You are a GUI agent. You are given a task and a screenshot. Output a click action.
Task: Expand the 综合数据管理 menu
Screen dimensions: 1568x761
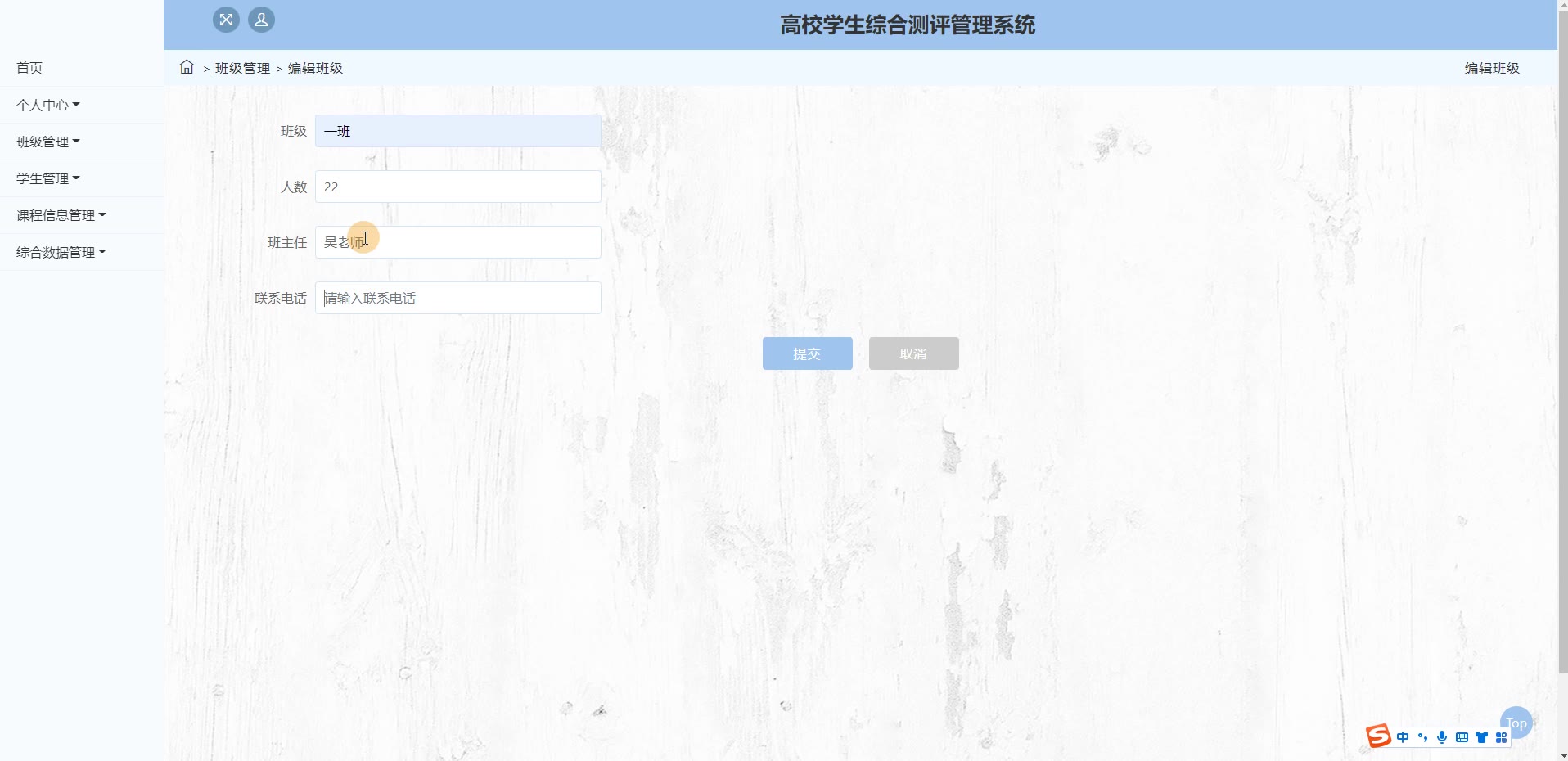(x=82, y=252)
